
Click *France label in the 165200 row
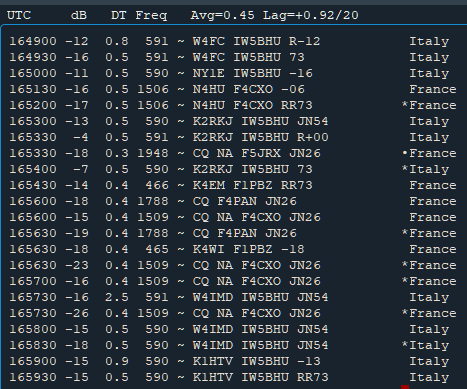(429, 105)
